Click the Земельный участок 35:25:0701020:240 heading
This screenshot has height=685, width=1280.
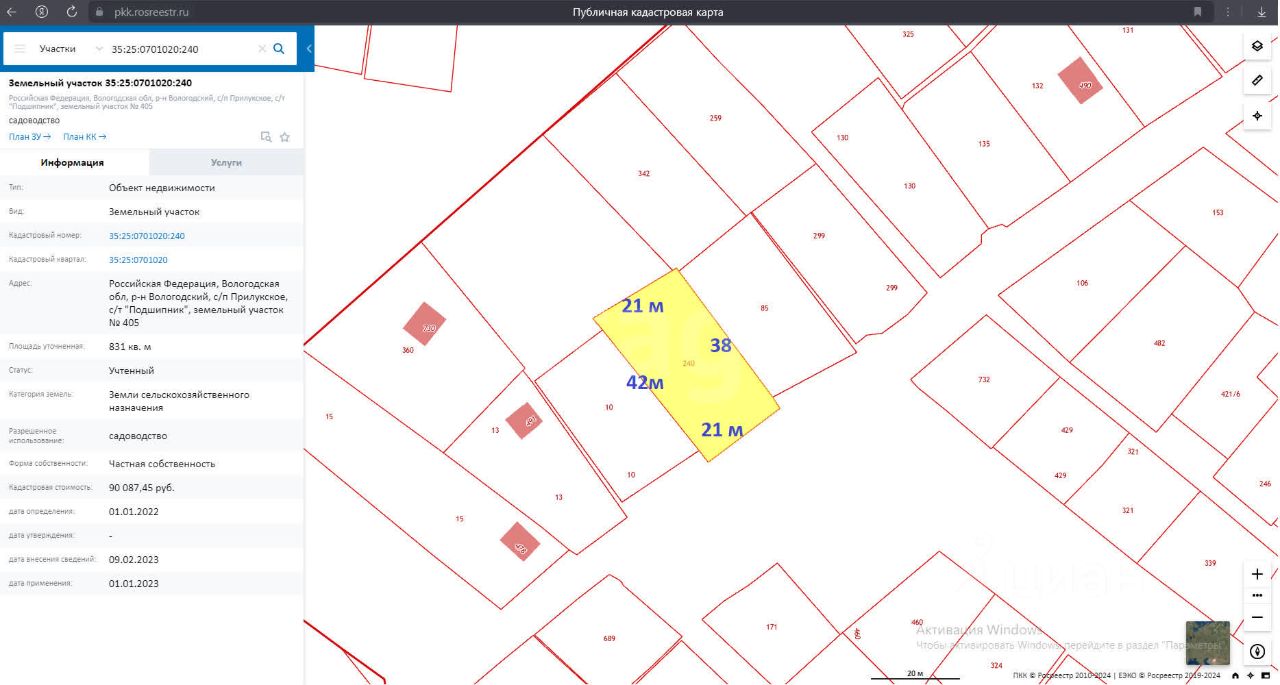coord(100,83)
